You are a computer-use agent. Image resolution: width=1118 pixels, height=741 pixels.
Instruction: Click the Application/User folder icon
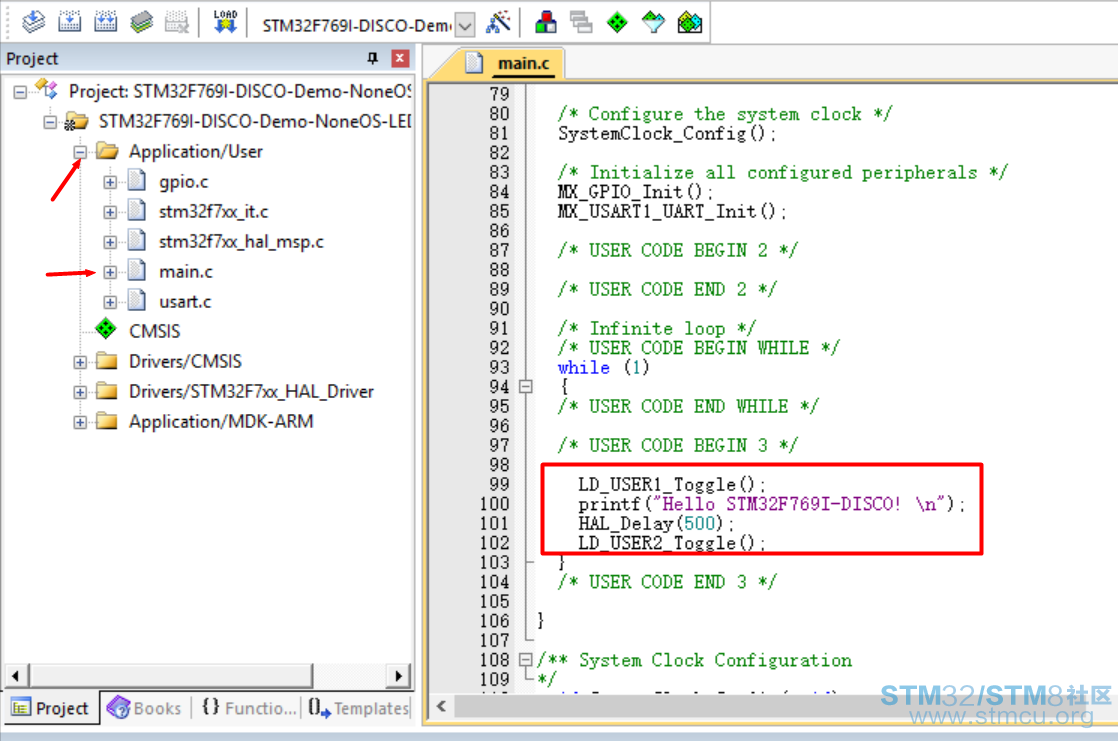tap(107, 151)
